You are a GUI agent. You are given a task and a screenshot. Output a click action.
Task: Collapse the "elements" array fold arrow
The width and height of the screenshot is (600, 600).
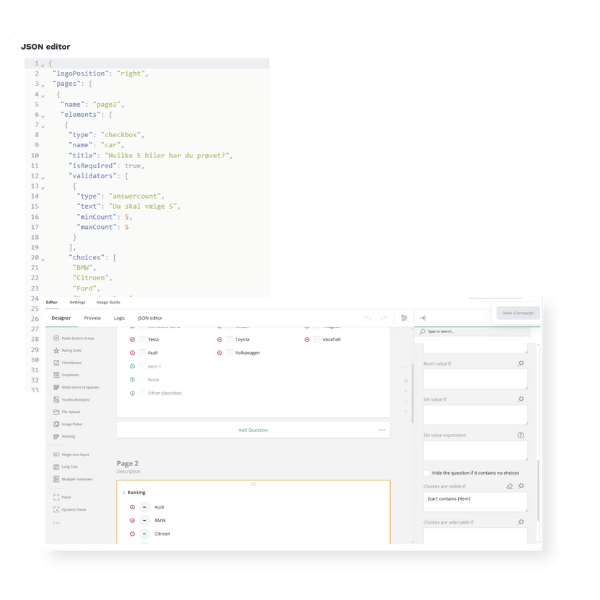point(43,116)
